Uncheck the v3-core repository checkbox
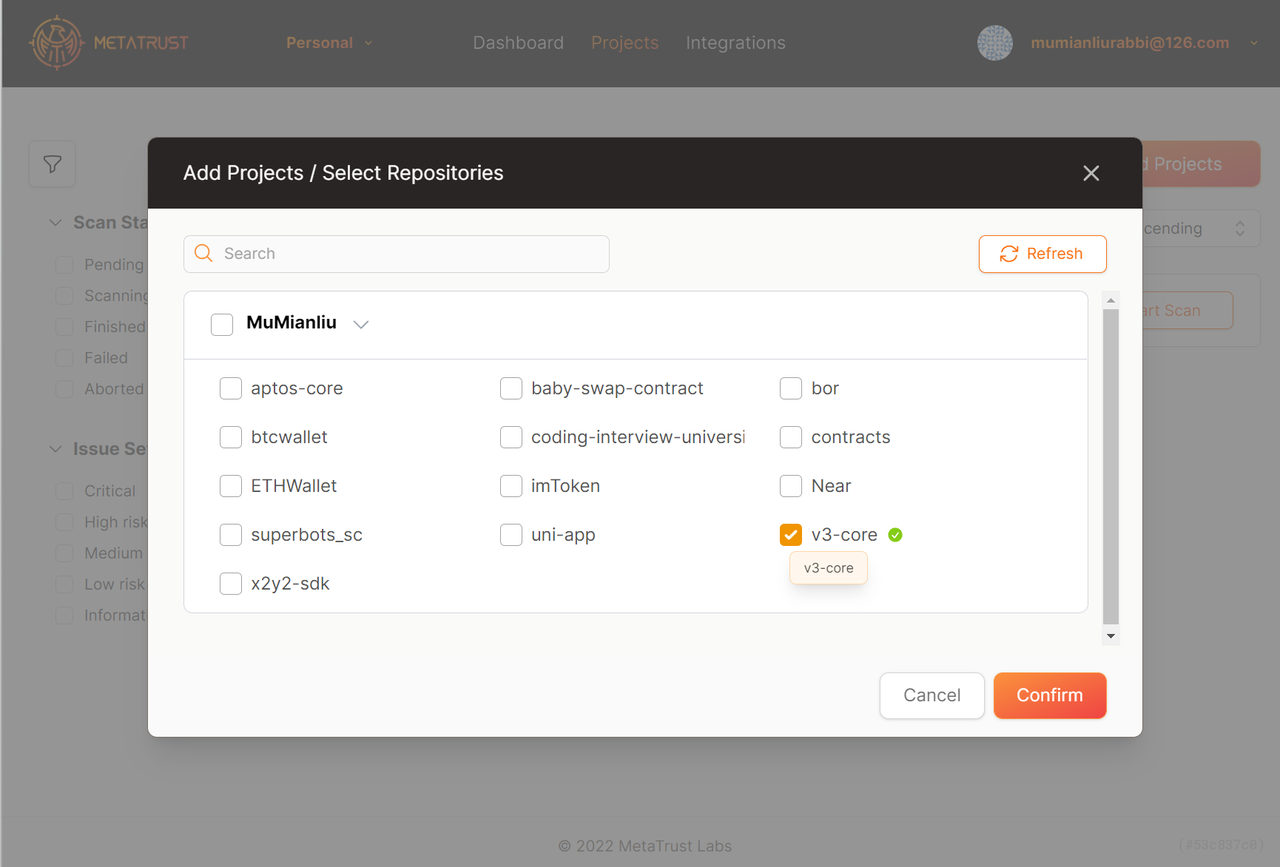This screenshot has height=867, width=1280. (x=791, y=535)
